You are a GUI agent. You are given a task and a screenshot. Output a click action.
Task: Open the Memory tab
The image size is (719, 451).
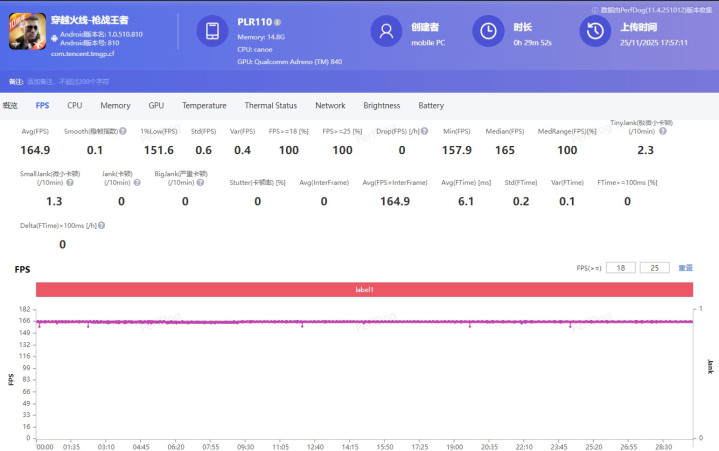(x=115, y=105)
